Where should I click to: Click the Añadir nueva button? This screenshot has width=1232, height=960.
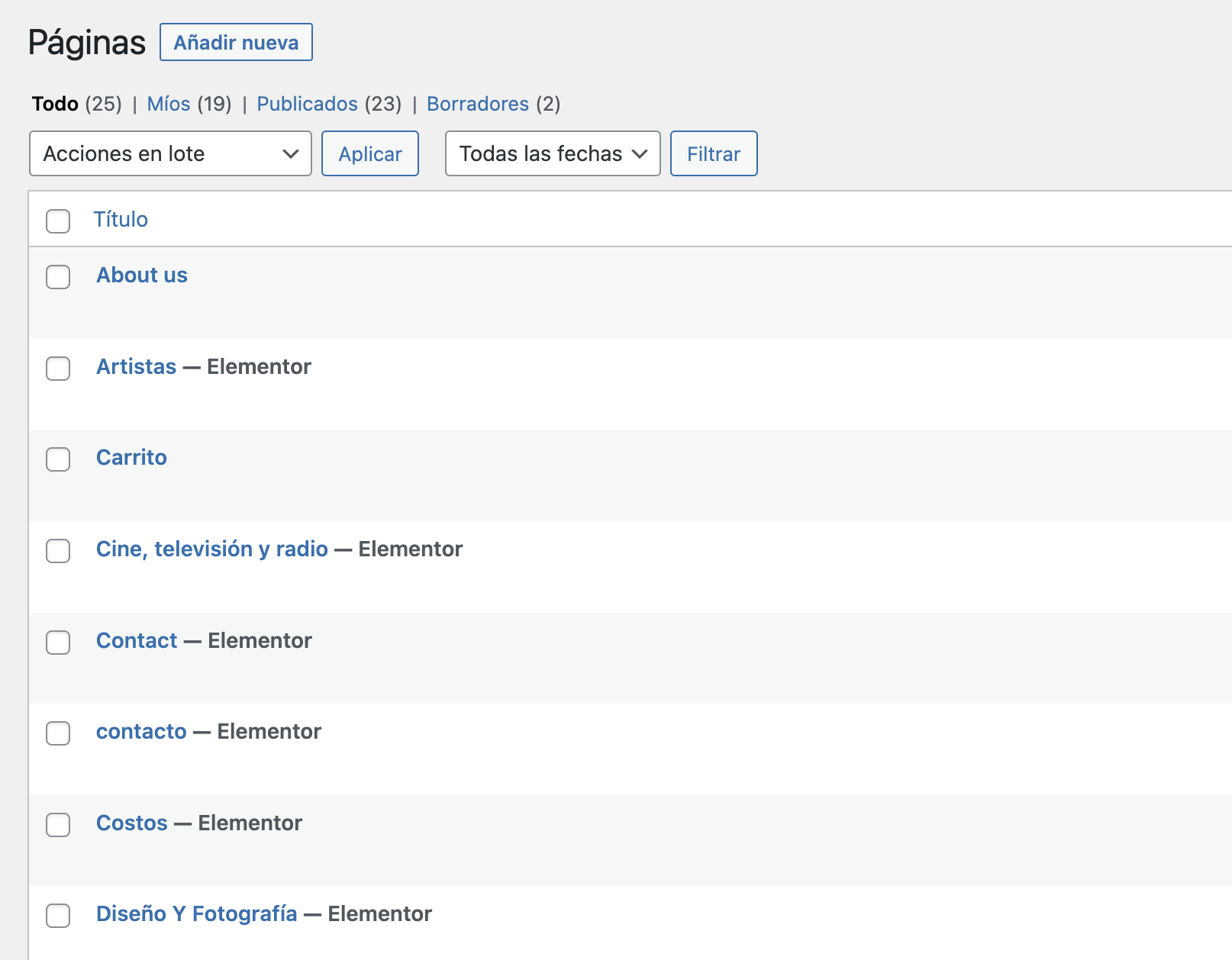point(236,43)
